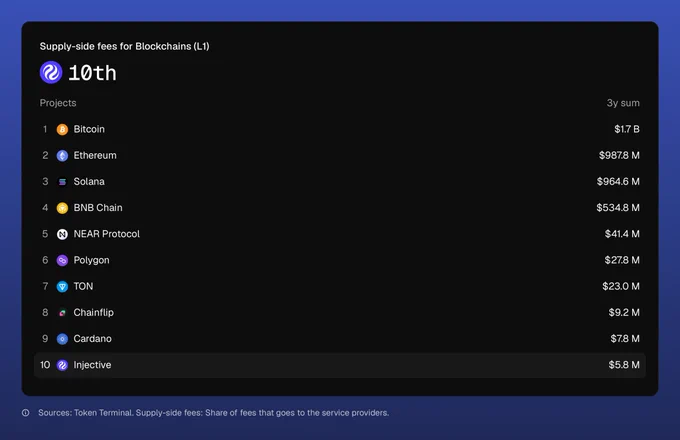
Task: Click the Chainflip logo icon
Action: pos(62,313)
